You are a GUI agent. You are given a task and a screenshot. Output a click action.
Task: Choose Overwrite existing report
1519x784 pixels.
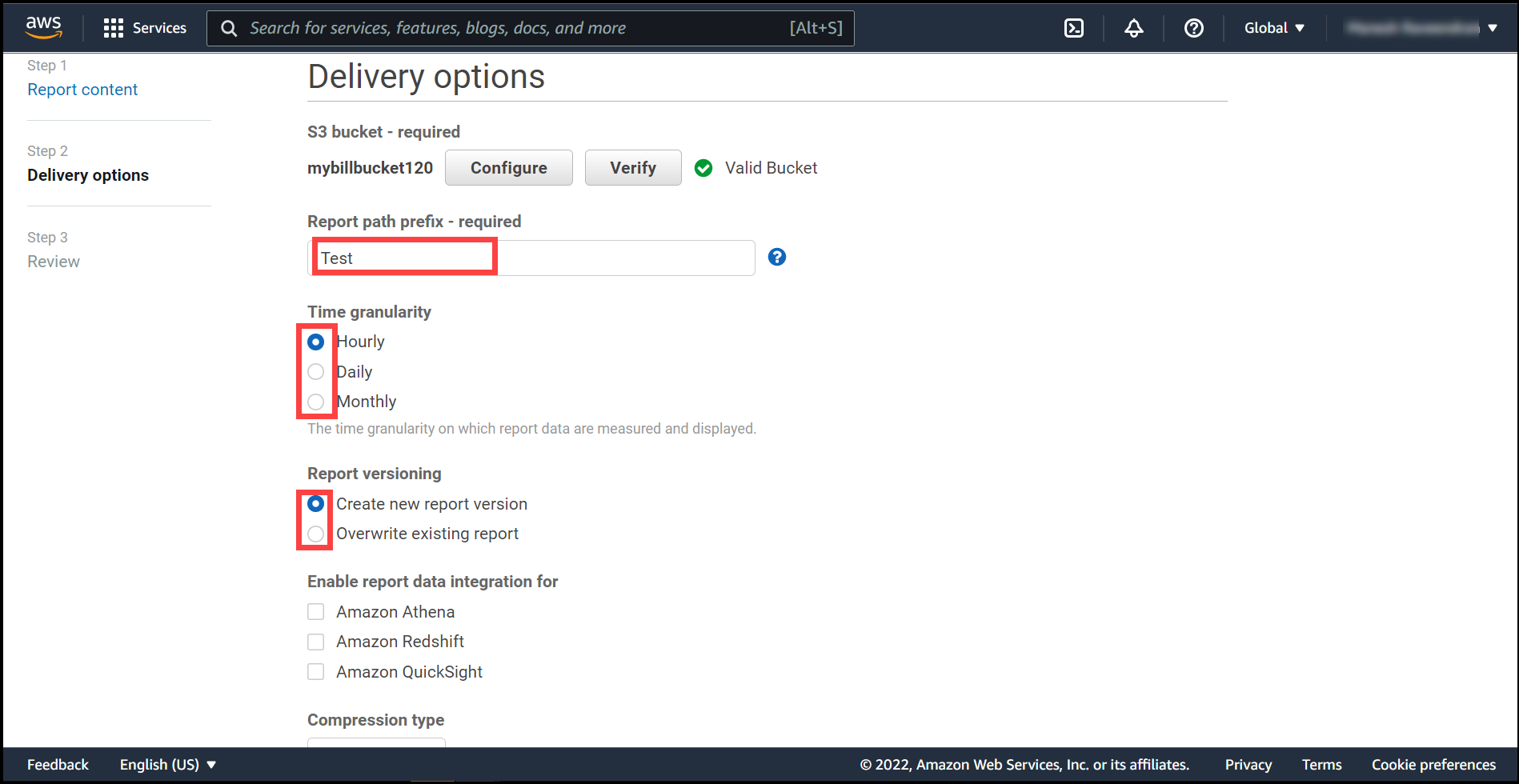point(315,534)
